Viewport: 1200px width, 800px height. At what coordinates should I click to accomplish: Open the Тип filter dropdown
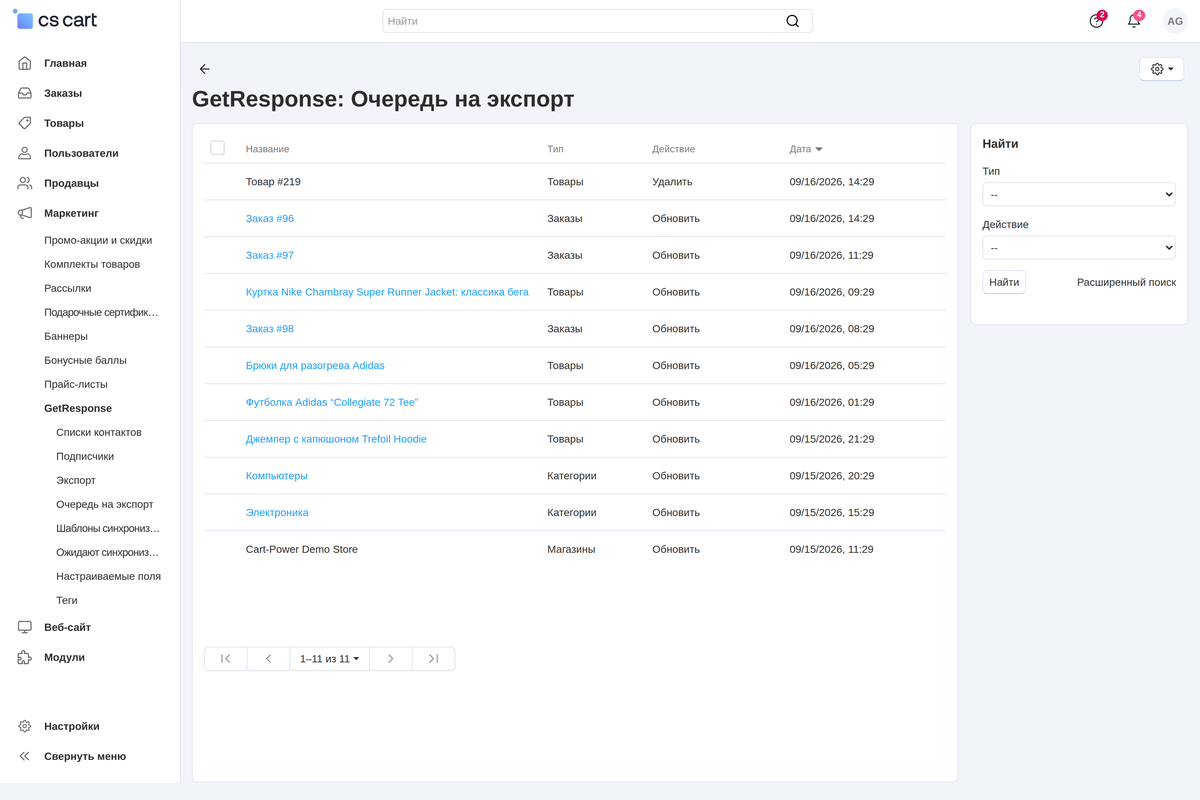point(1079,194)
